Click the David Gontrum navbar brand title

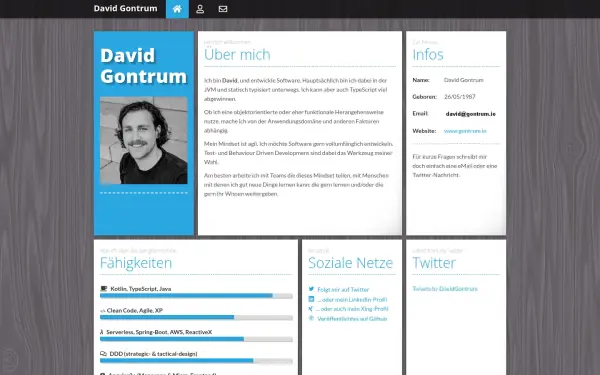[126, 8]
